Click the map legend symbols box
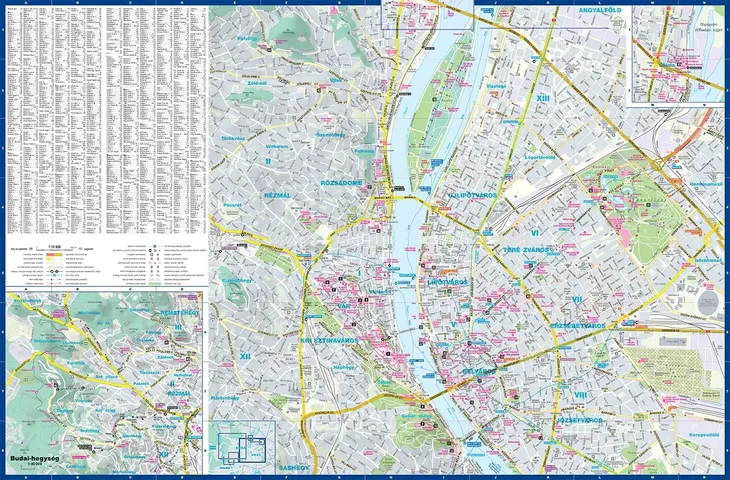This screenshot has height=480, width=730. pyautogui.click(x=107, y=264)
